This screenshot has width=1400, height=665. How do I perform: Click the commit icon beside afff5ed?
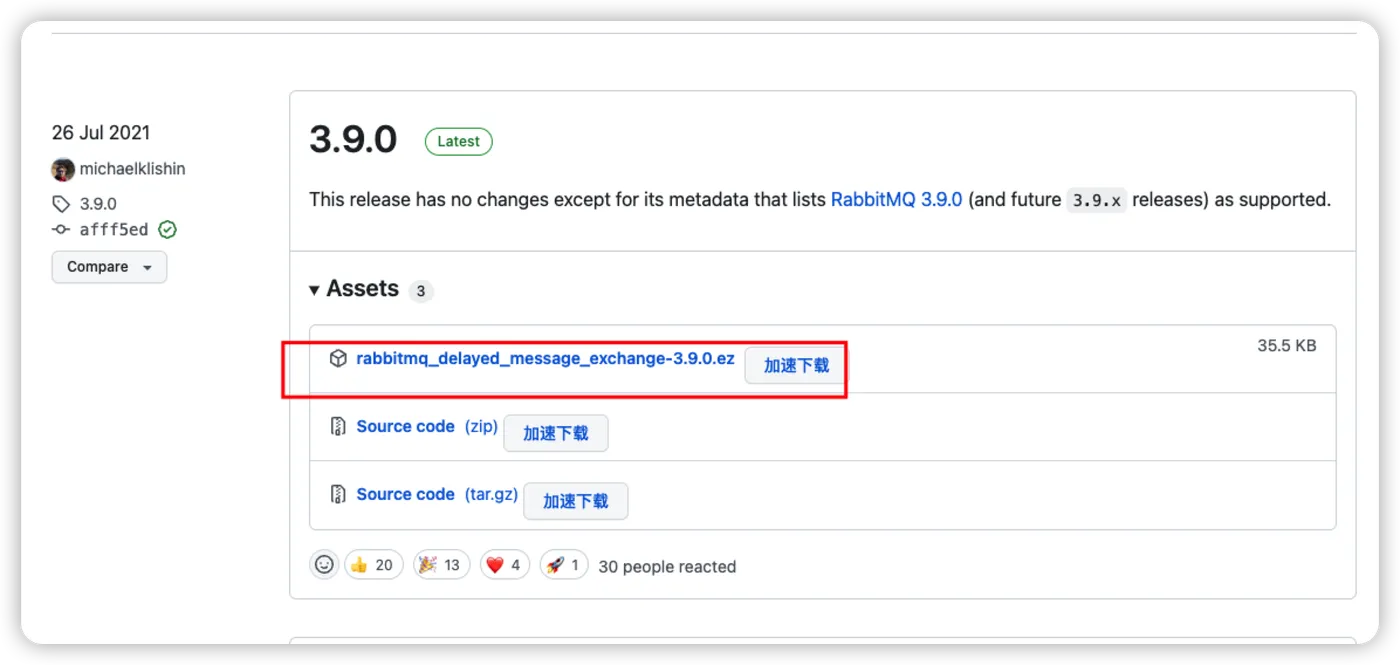62,230
